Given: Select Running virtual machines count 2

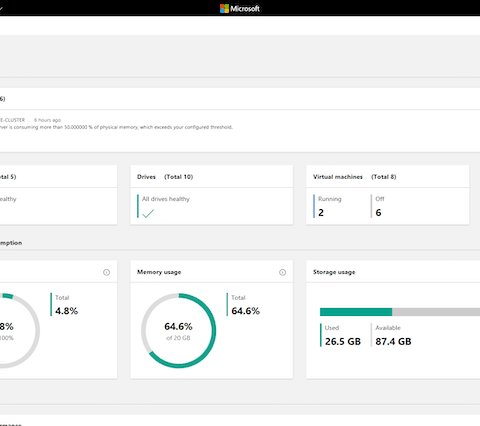Looking at the screenshot, I should pyautogui.click(x=321, y=213).
